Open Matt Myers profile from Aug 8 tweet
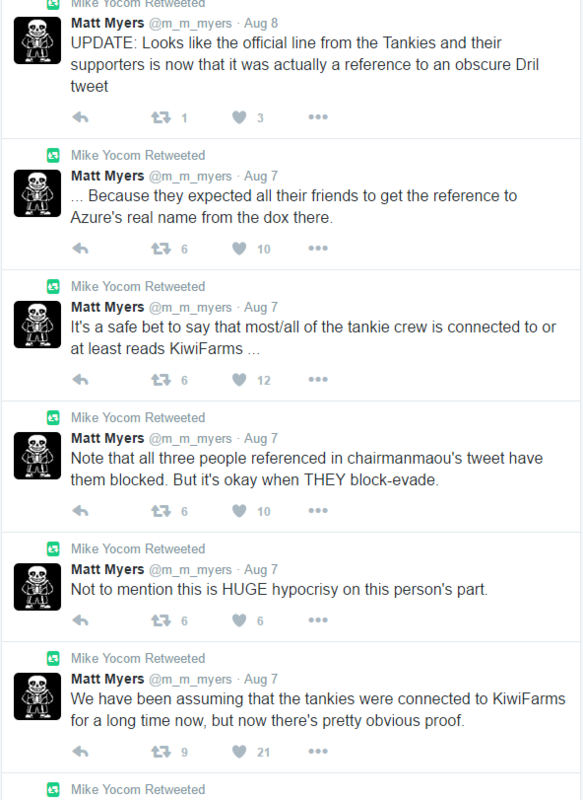 click(108, 23)
